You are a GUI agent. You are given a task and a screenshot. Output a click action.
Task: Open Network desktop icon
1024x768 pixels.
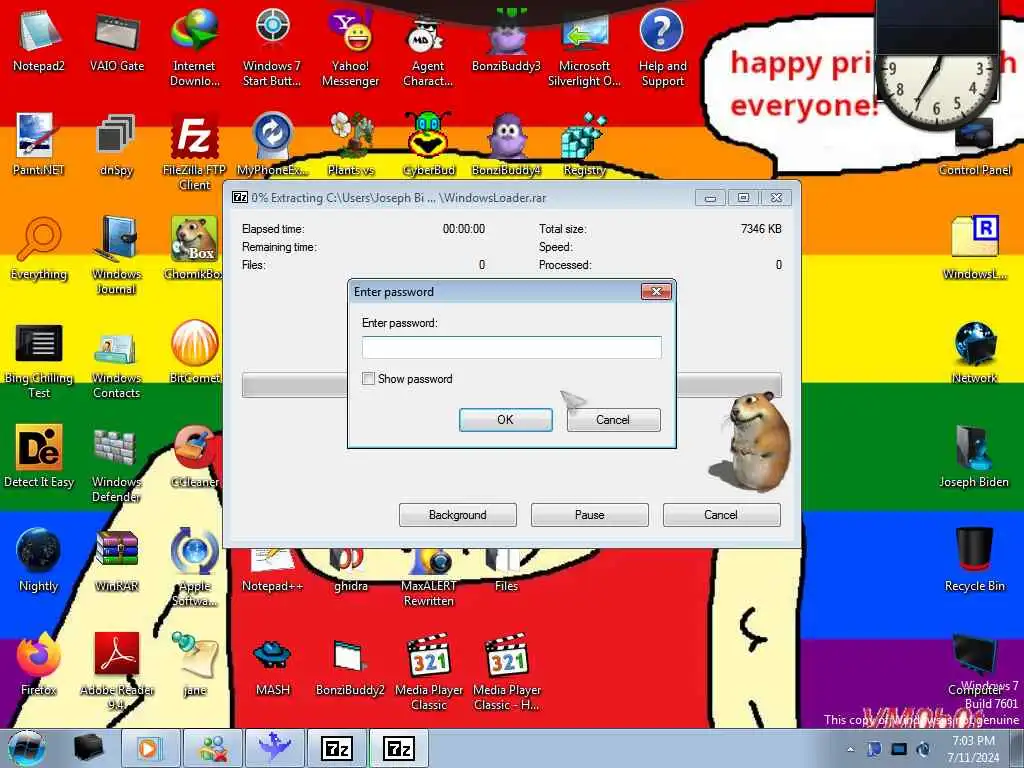(974, 353)
